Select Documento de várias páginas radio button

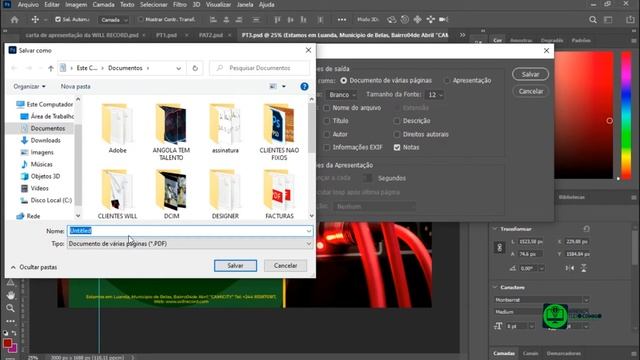344,80
